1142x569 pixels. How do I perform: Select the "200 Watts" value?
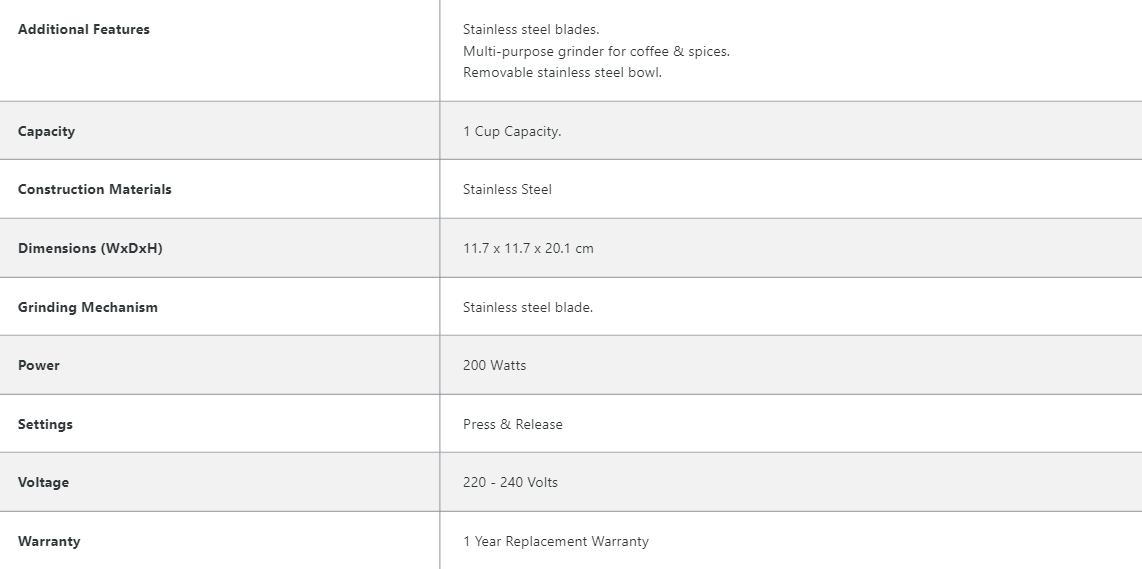tap(494, 365)
